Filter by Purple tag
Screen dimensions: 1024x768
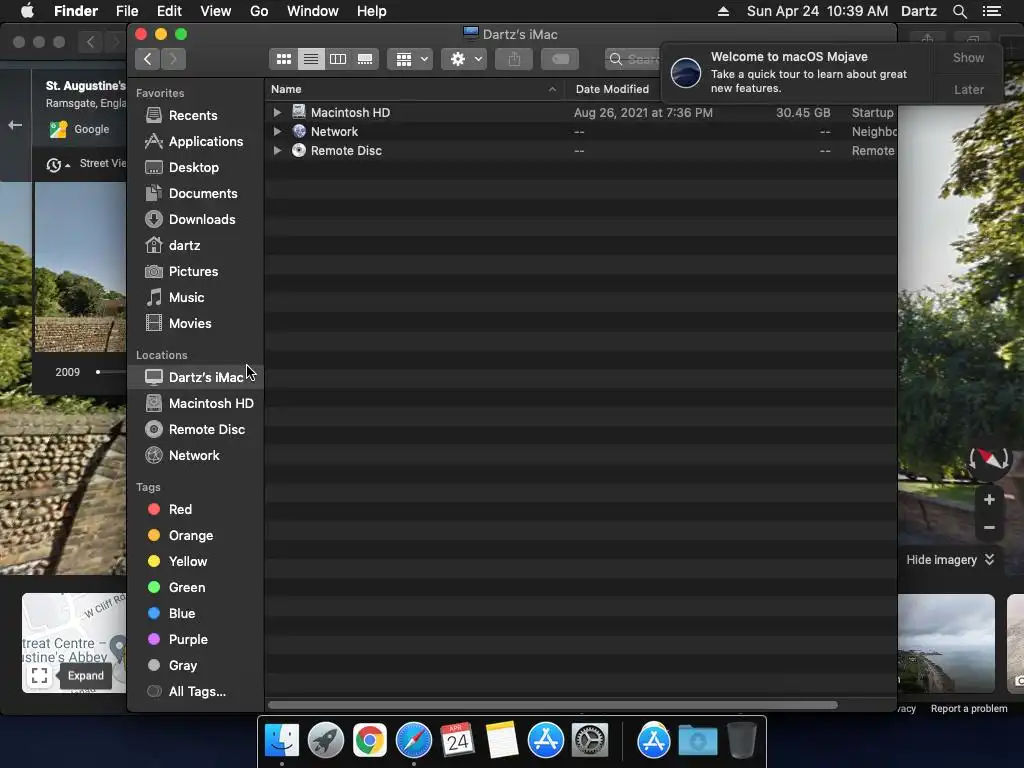[x=188, y=640]
